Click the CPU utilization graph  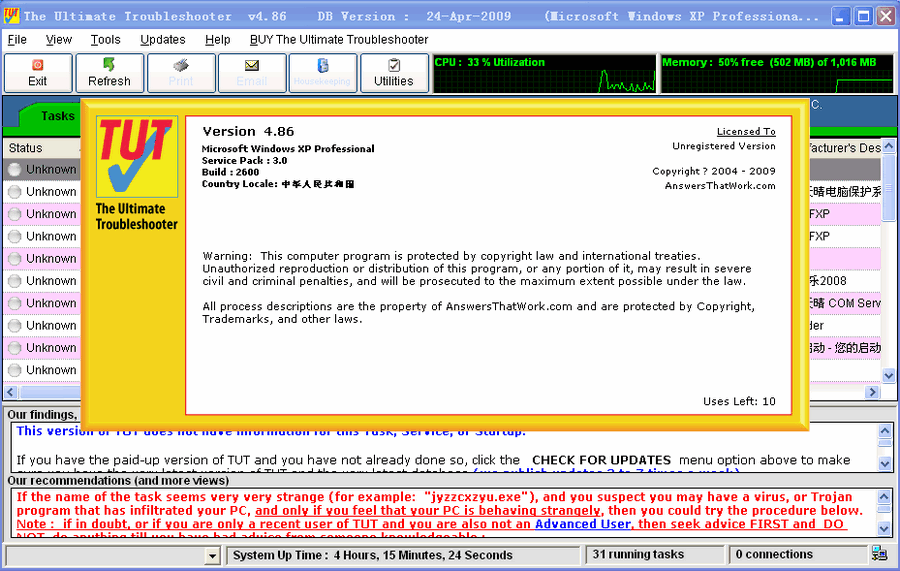(544, 73)
